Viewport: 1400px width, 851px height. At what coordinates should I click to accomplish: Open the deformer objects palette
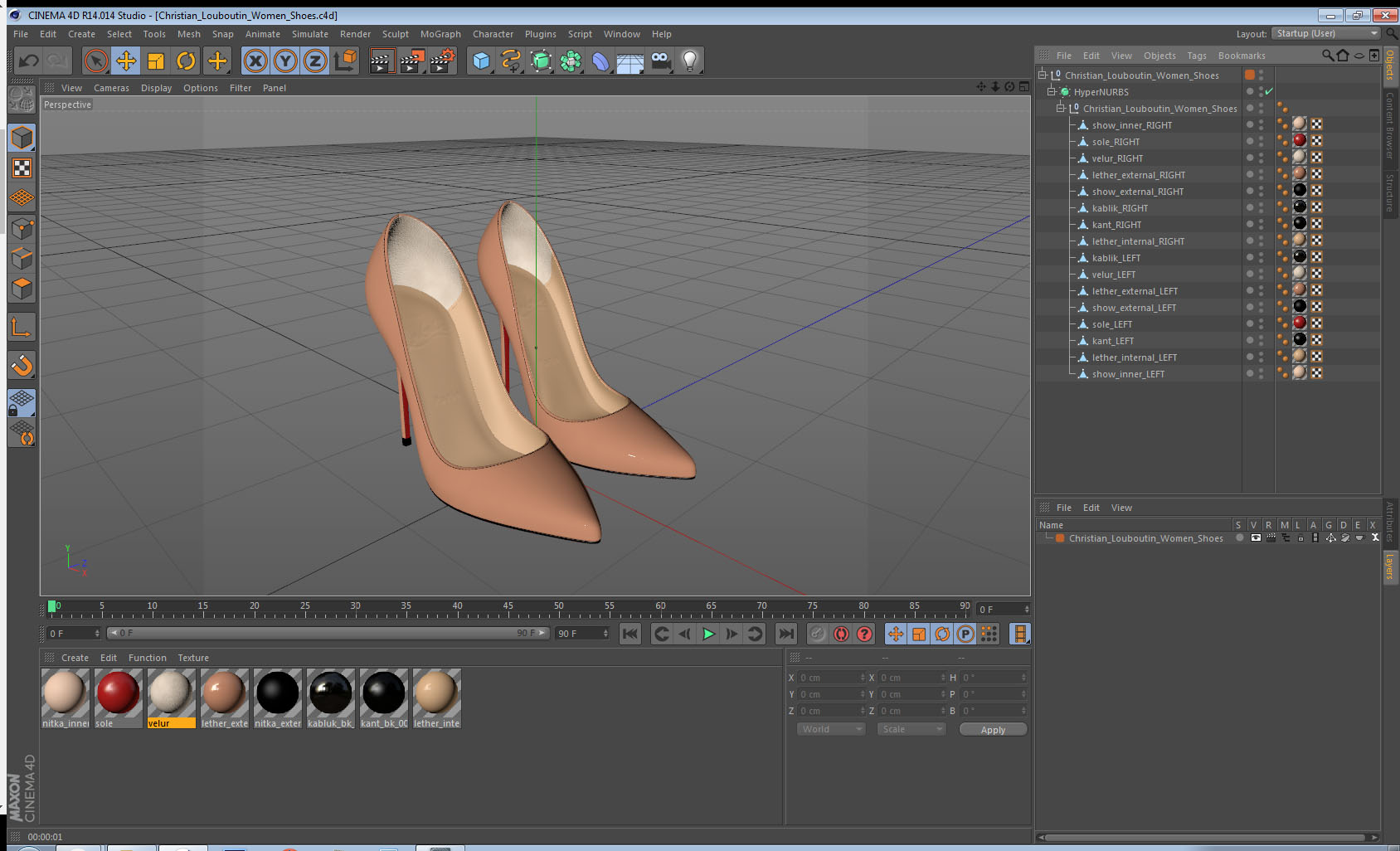(600, 61)
